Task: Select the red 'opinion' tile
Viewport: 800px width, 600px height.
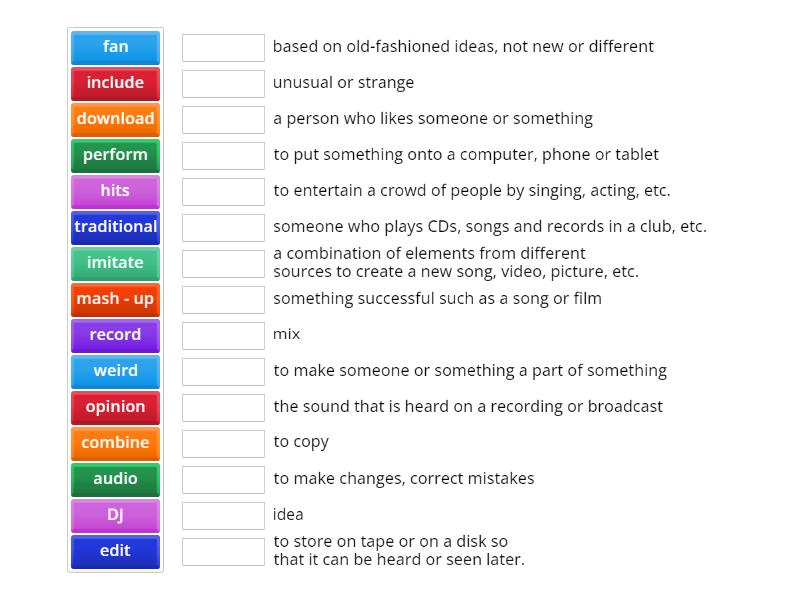Action: (x=115, y=407)
